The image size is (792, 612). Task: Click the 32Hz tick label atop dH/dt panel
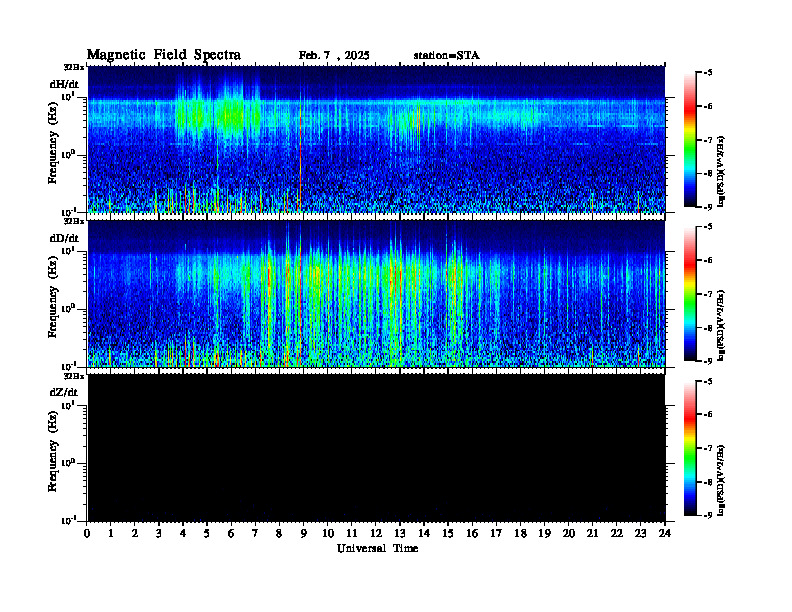[74, 67]
